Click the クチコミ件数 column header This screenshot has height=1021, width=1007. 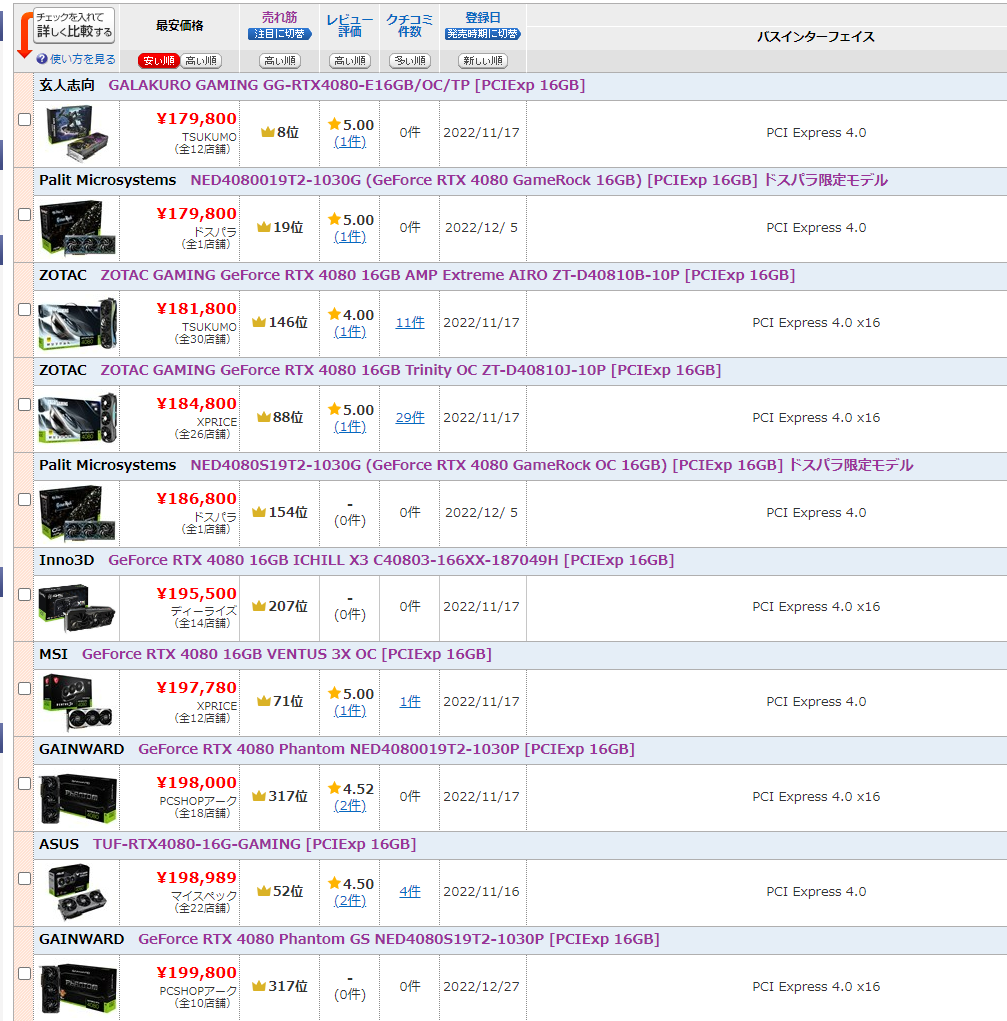coord(410,25)
